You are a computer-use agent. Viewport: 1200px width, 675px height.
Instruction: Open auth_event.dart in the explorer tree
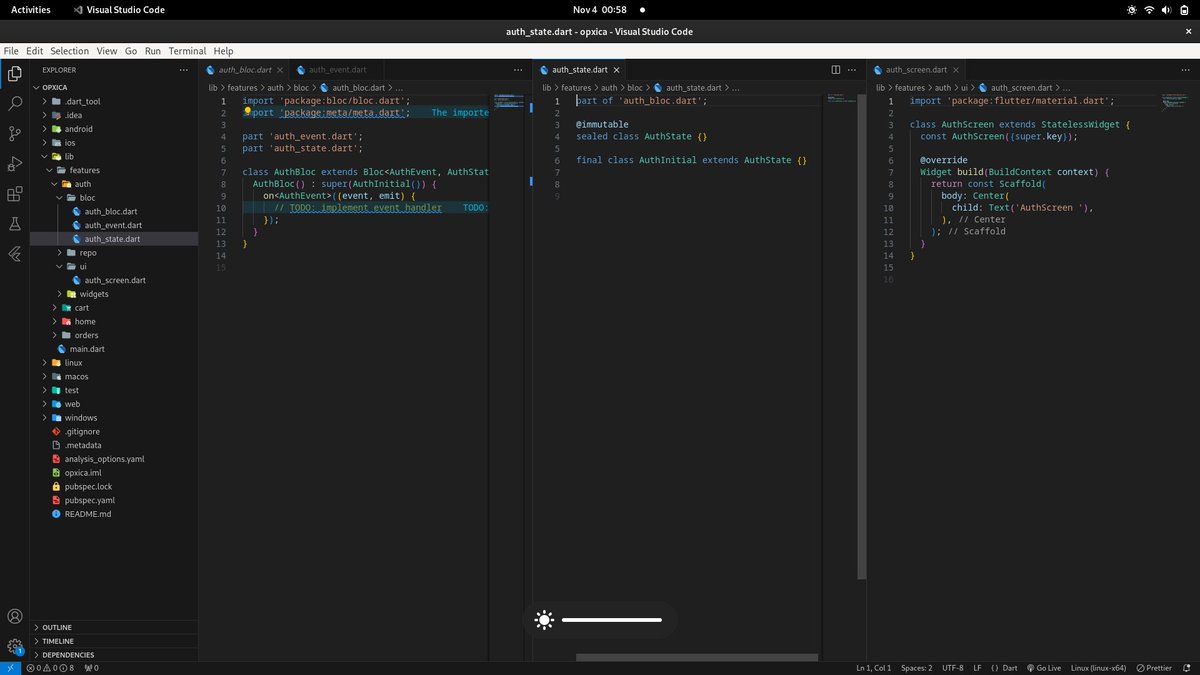click(x=114, y=225)
